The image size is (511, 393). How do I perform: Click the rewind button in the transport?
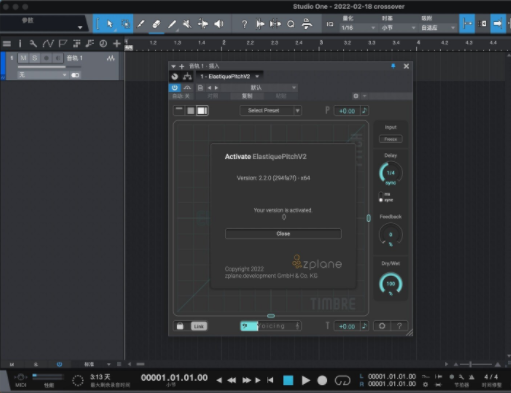coord(232,380)
